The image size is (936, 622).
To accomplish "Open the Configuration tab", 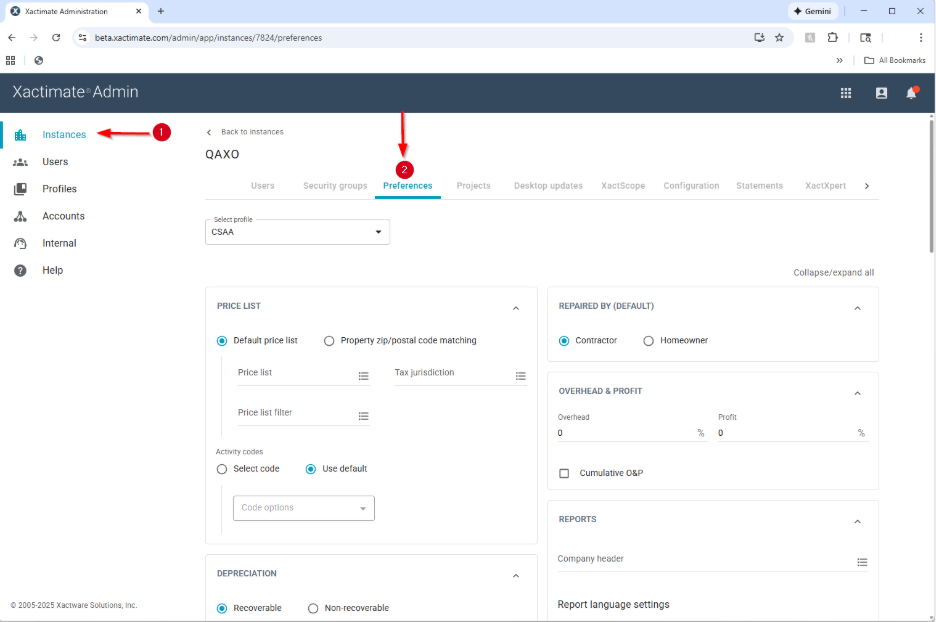I will click(691, 186).
